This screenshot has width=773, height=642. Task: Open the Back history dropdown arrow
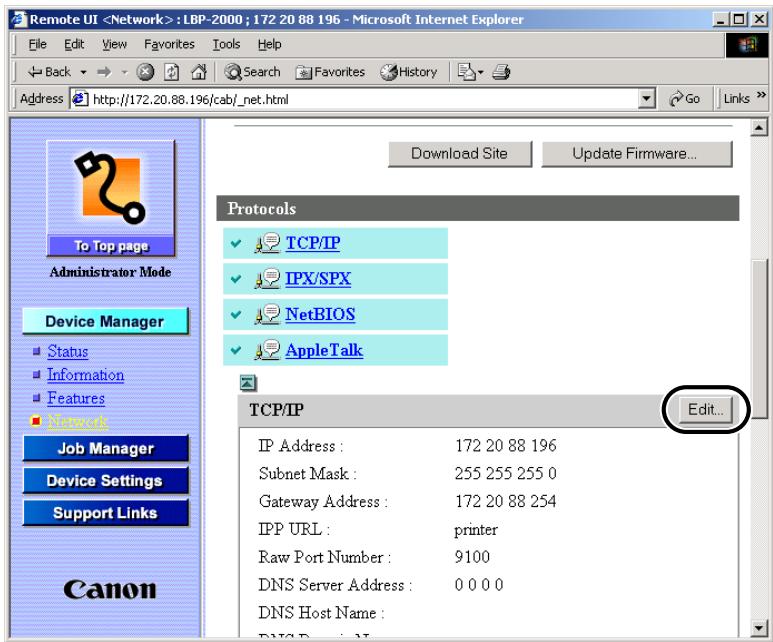[83, 72]
